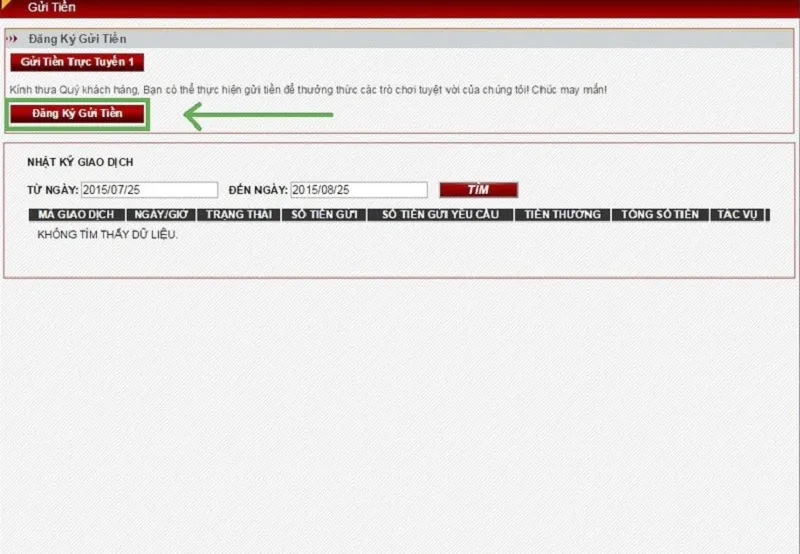Focus the TỪ NGÀY date field
Viewport: 800px width, 554px height.
coord(149,190)
